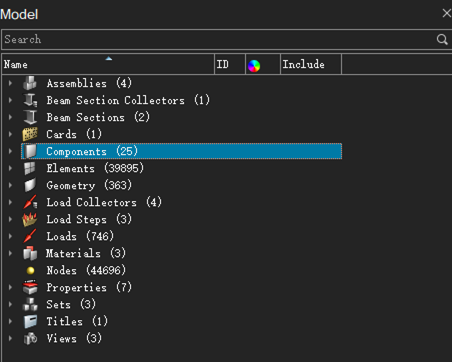Image resolution: width=452 pixels, height=362 pixels.
Task: Click the Include column header
Action: click(311, 64)
